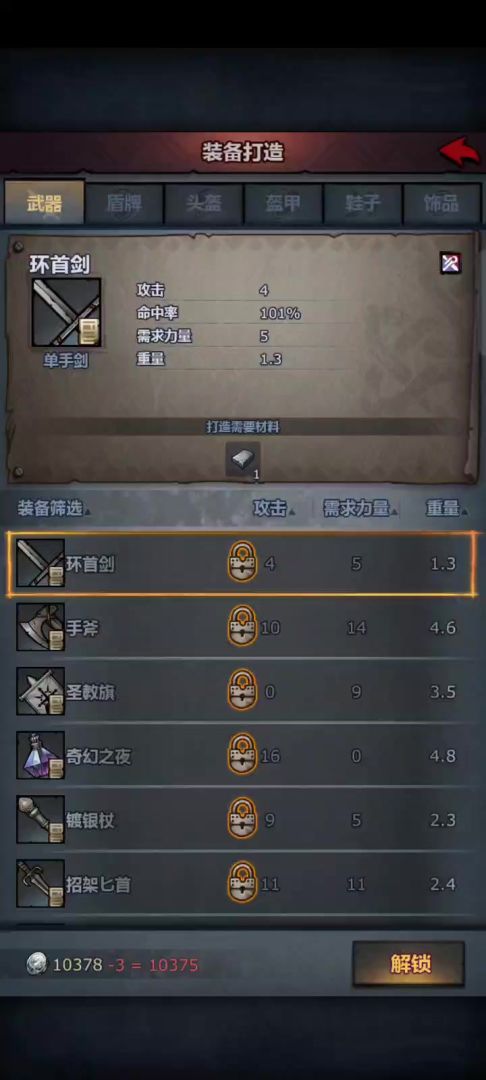Click the 解锁 unlock button
486x1080 pixels.
(409, 964)
